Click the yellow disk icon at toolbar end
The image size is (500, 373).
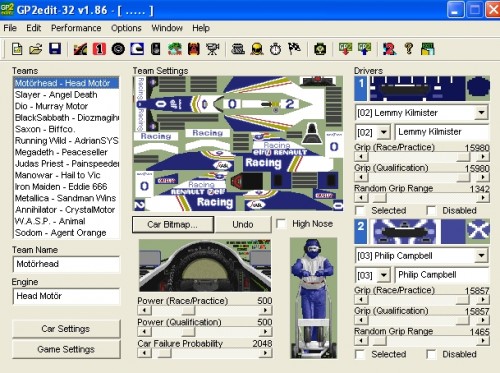(428, 49)
